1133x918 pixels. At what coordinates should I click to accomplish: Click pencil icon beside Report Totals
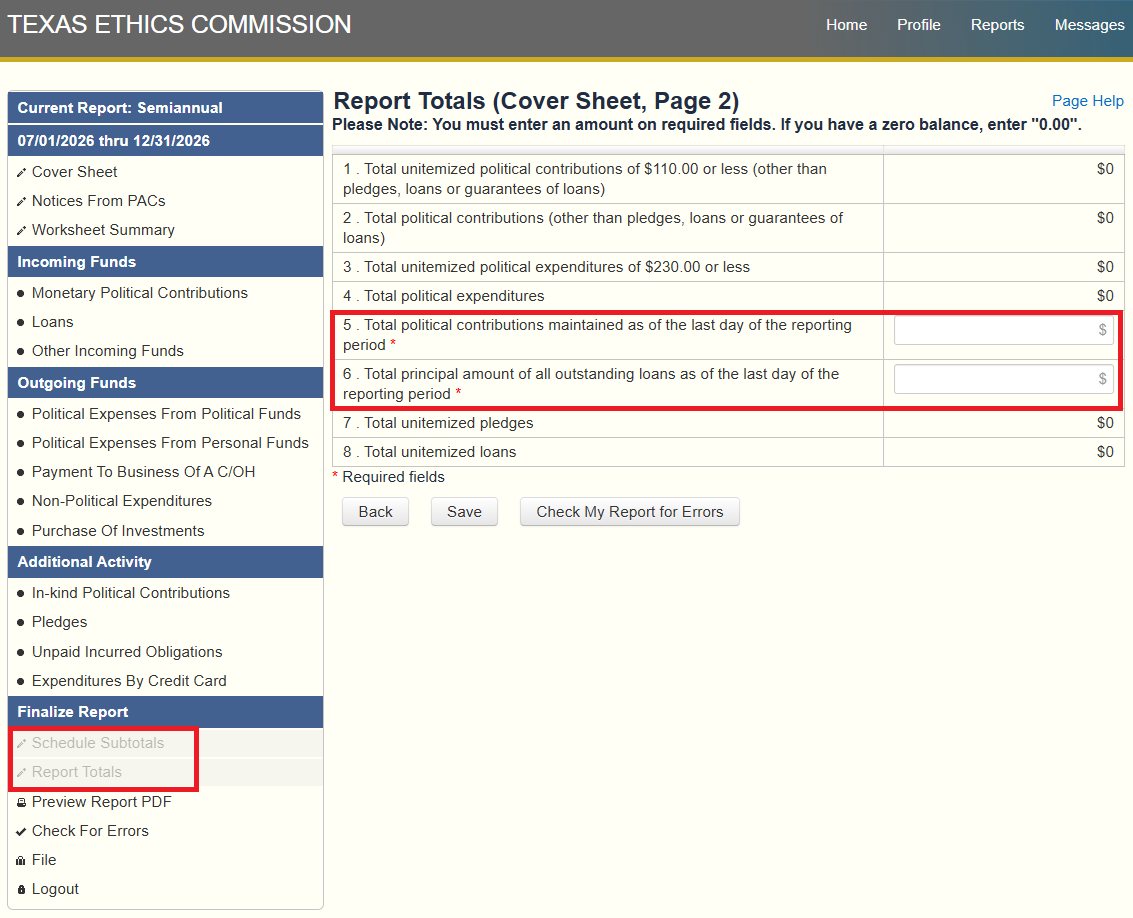21,773
